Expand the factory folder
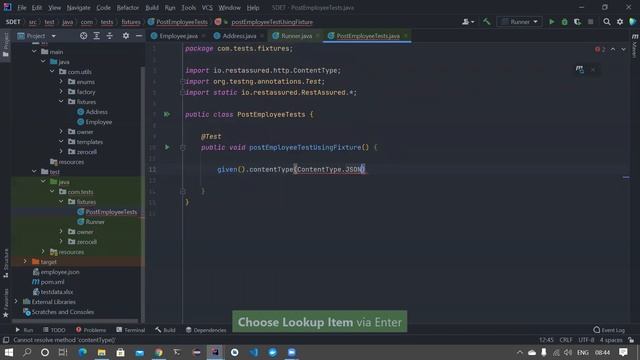640x360 pixels. pyautogui.click(x=61, y=92)
